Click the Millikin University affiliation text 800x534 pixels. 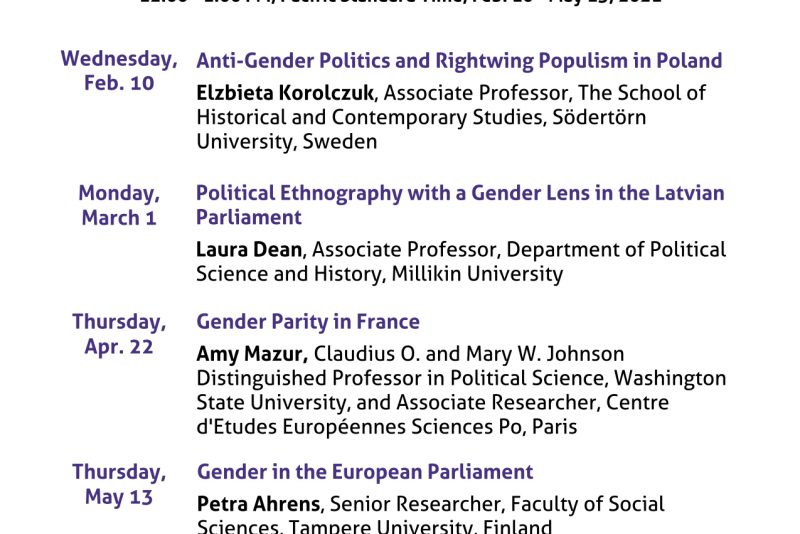(x=477, y=274)
